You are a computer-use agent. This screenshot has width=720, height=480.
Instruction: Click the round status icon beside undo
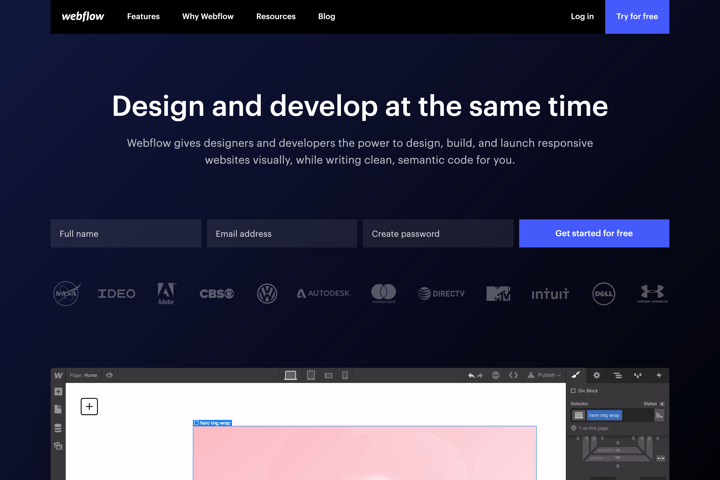(495, 375)
